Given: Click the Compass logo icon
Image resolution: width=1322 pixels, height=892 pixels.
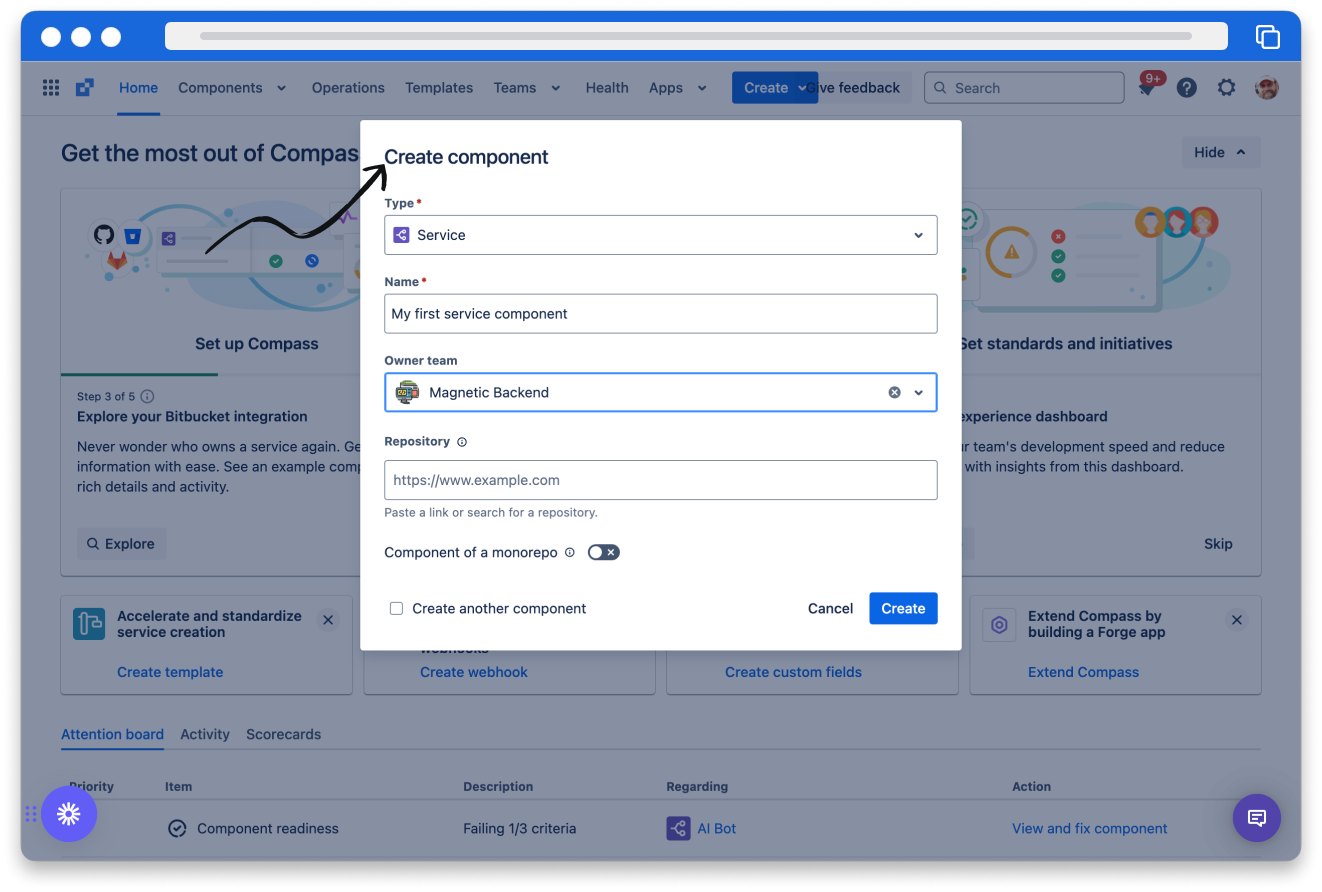Looking at the screenshot, I should coord(85,88).
